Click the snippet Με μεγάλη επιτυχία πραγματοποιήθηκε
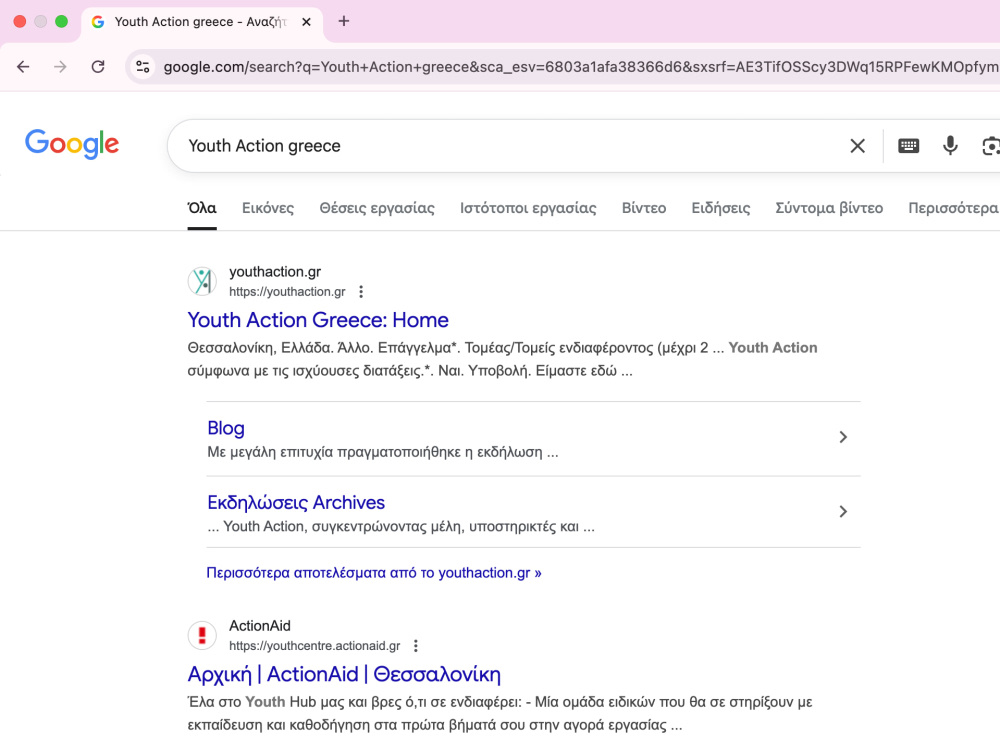 (x=383, y=452)
